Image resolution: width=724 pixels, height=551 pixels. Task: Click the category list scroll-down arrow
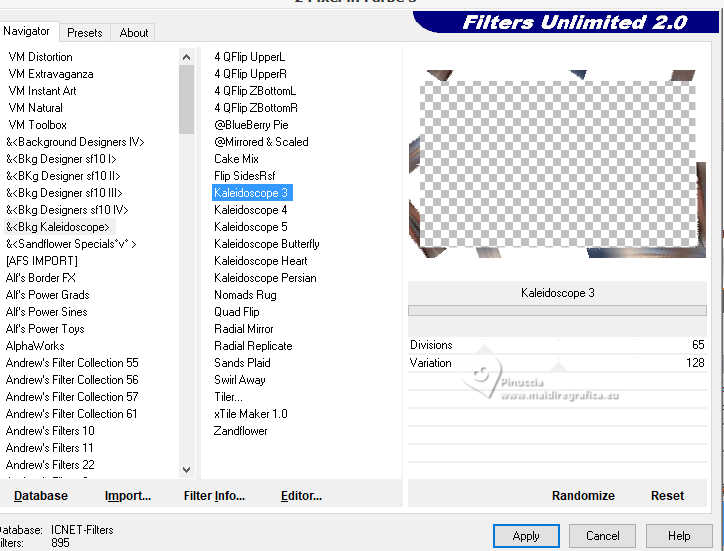(x=187, y=470)
